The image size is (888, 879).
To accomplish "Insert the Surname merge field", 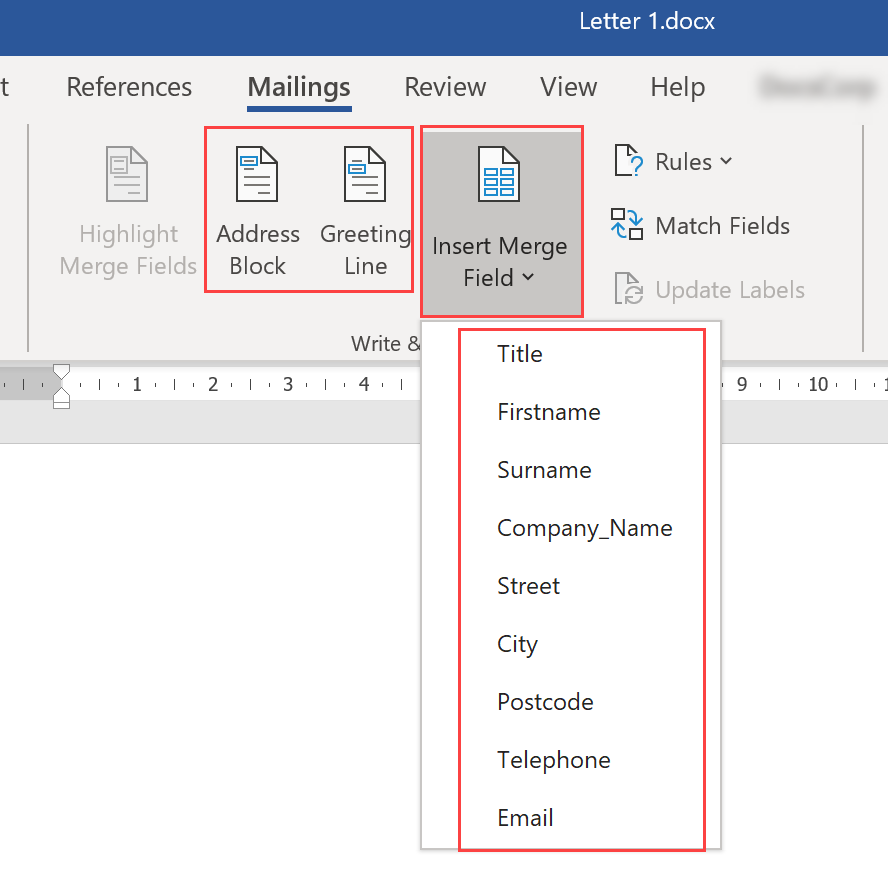I will (544, 470).
